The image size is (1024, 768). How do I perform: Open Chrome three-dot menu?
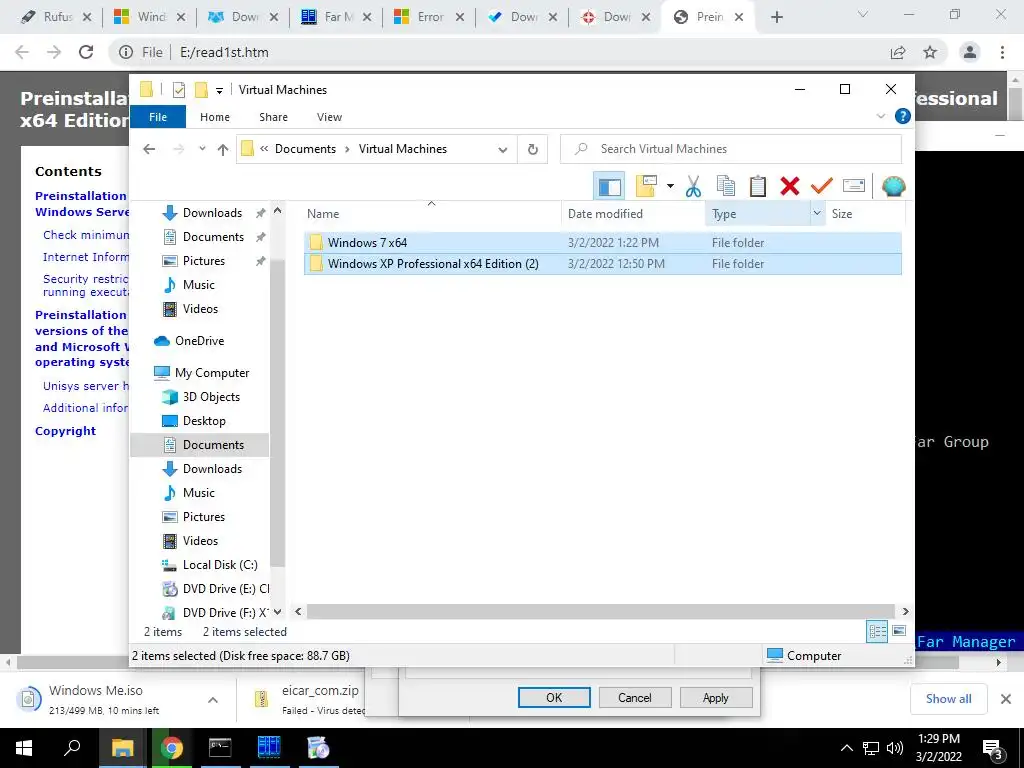click(x=1002, y=52)
